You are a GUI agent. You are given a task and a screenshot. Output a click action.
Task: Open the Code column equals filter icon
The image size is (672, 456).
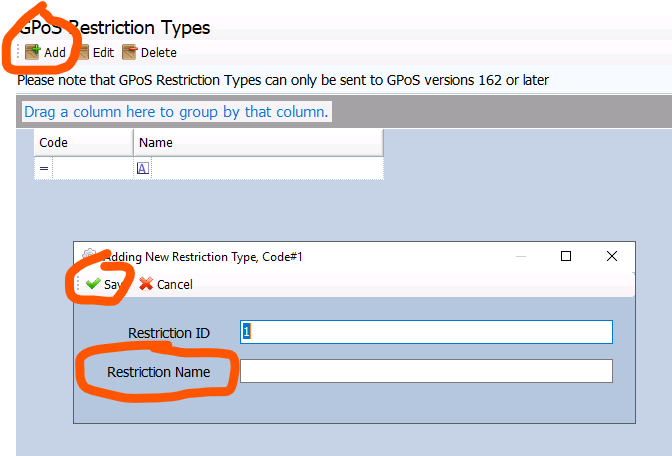pos(44,168)
